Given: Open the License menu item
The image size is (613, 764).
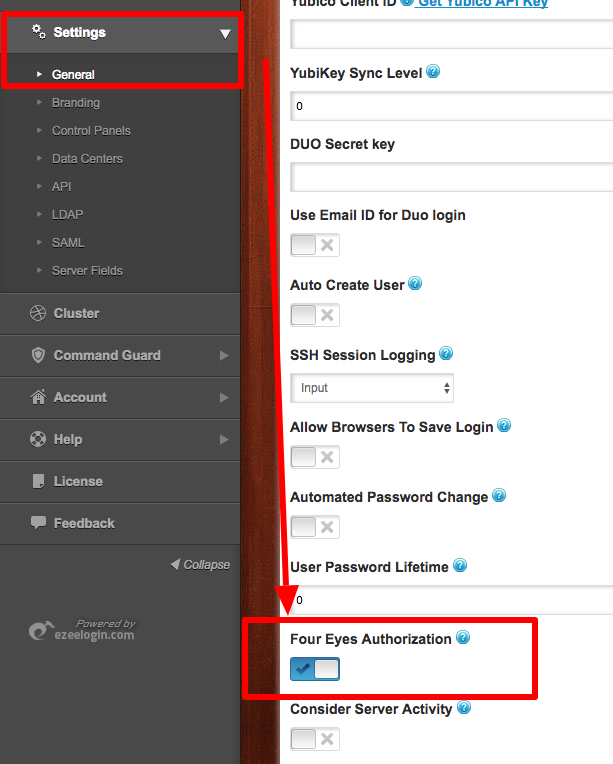Looking at the screenshot, I should click(x=120, y=481).
